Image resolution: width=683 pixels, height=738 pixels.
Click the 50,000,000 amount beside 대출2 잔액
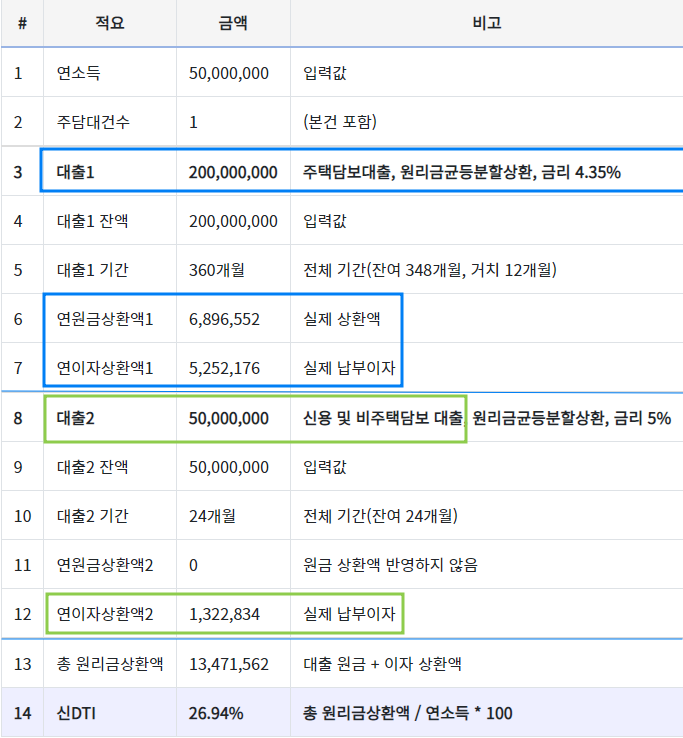coord(229,467)
